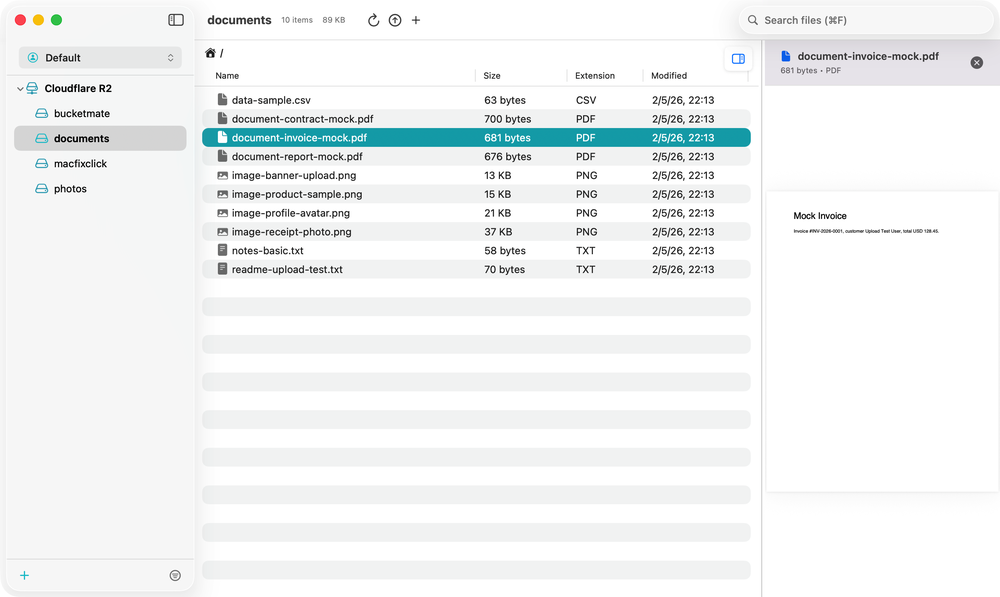Click the root slash breadcrumb

coord(221,54)
